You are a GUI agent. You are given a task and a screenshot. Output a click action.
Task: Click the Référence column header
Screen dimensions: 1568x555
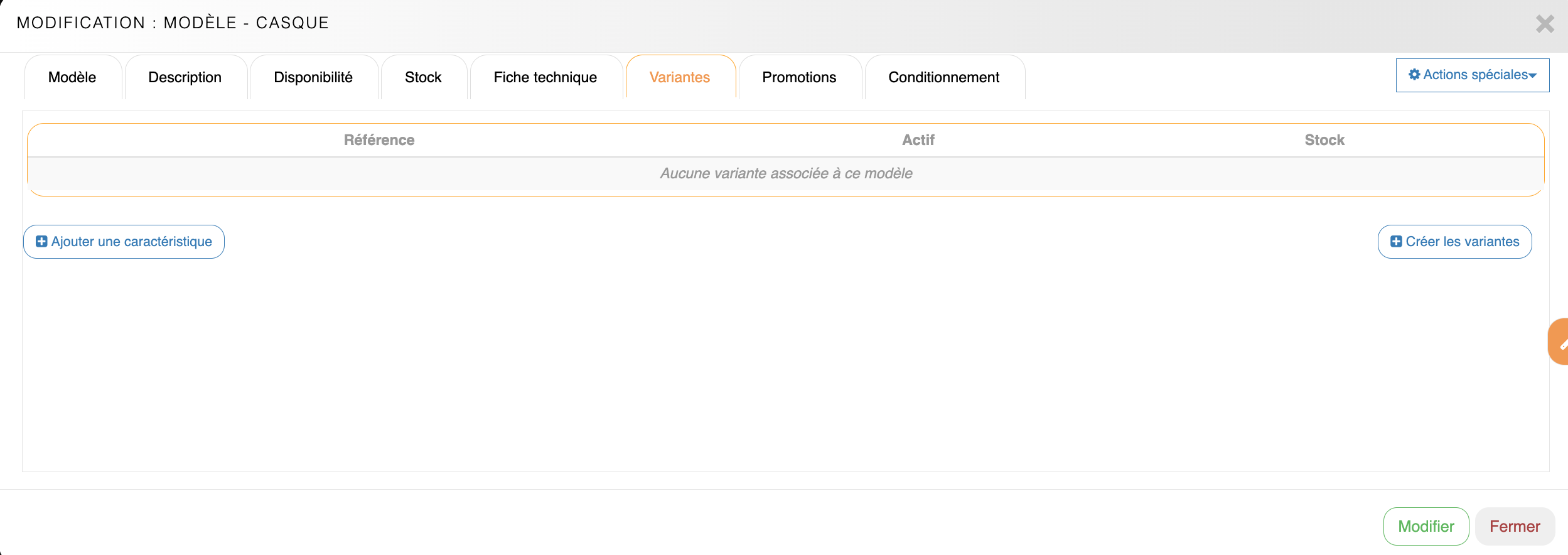[379, 140]
